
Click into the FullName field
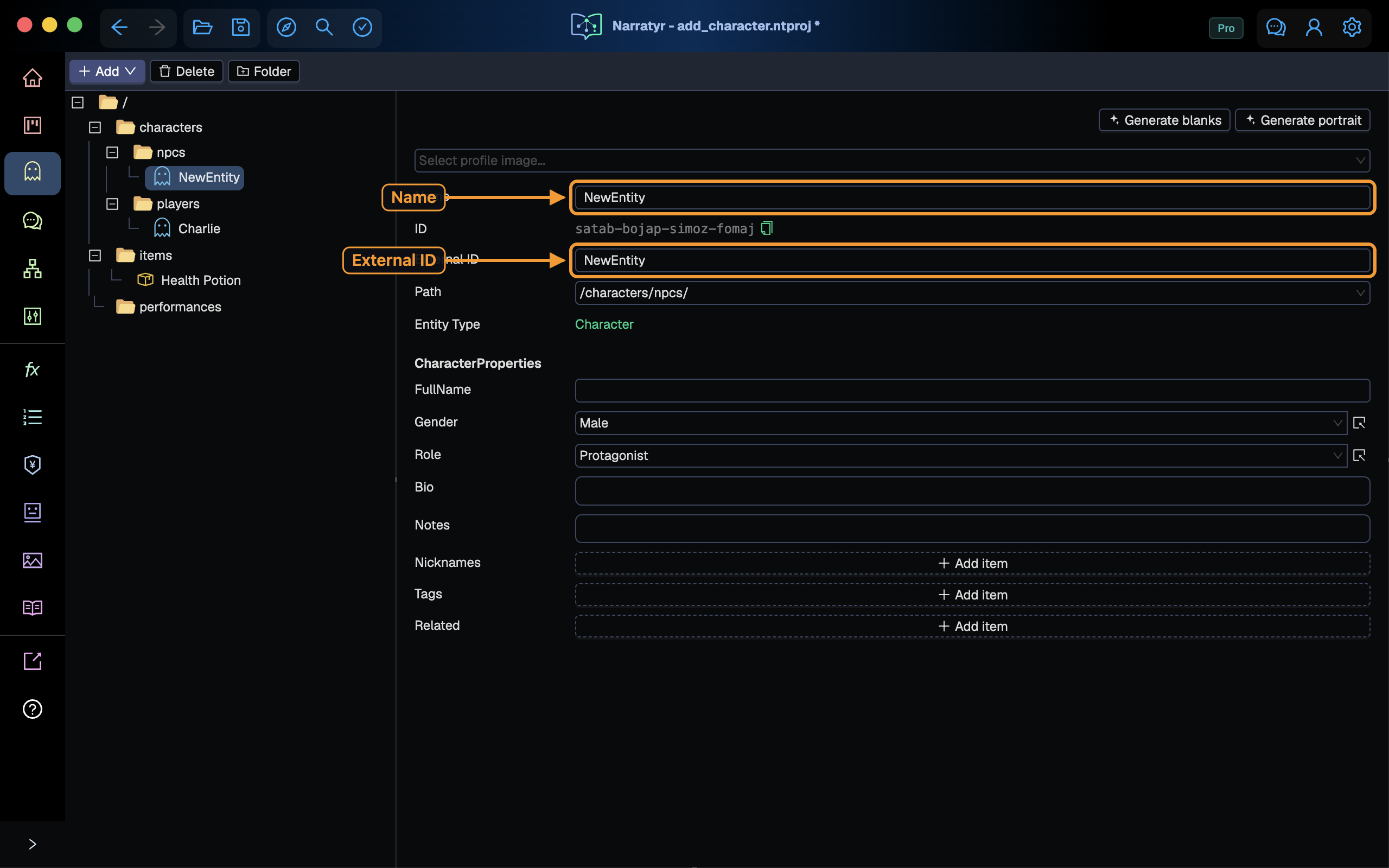coord(972,391)
